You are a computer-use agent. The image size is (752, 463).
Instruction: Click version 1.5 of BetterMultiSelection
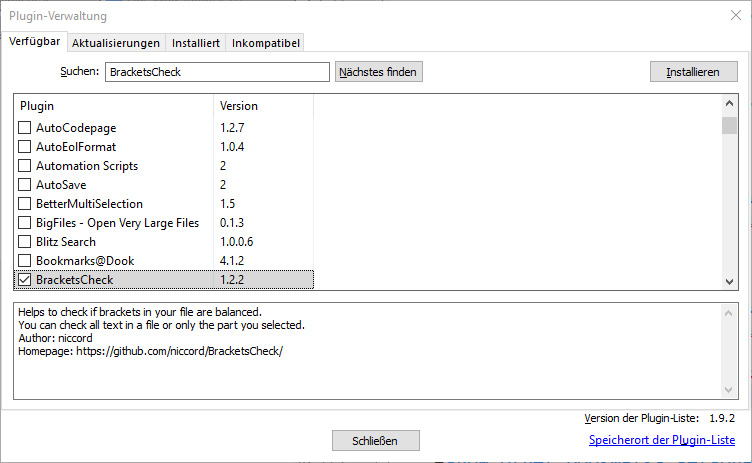(x=227, y=204)
